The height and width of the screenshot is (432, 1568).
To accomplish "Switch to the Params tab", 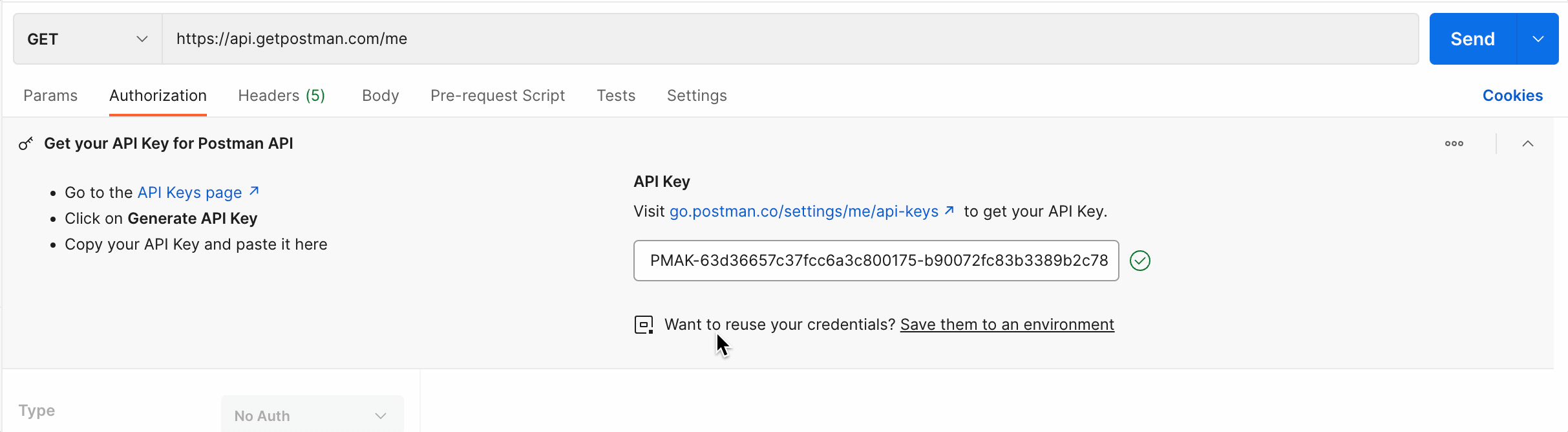I will [50, 96].
